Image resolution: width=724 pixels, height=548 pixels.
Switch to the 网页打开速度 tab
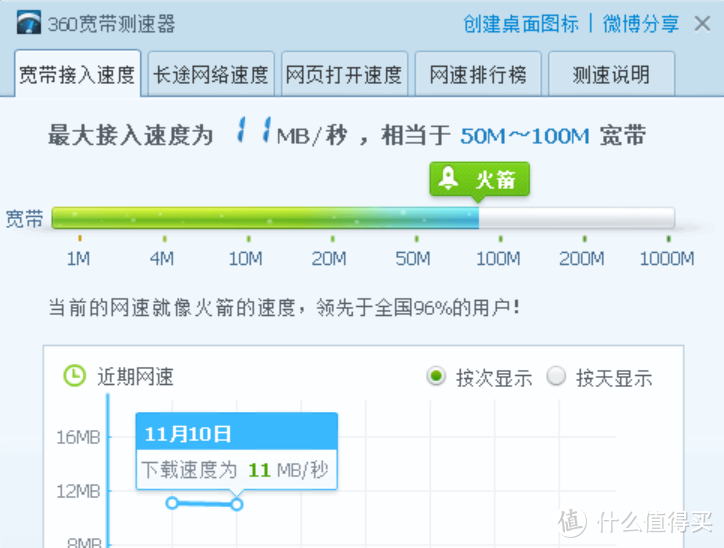(x=344, y=75)
